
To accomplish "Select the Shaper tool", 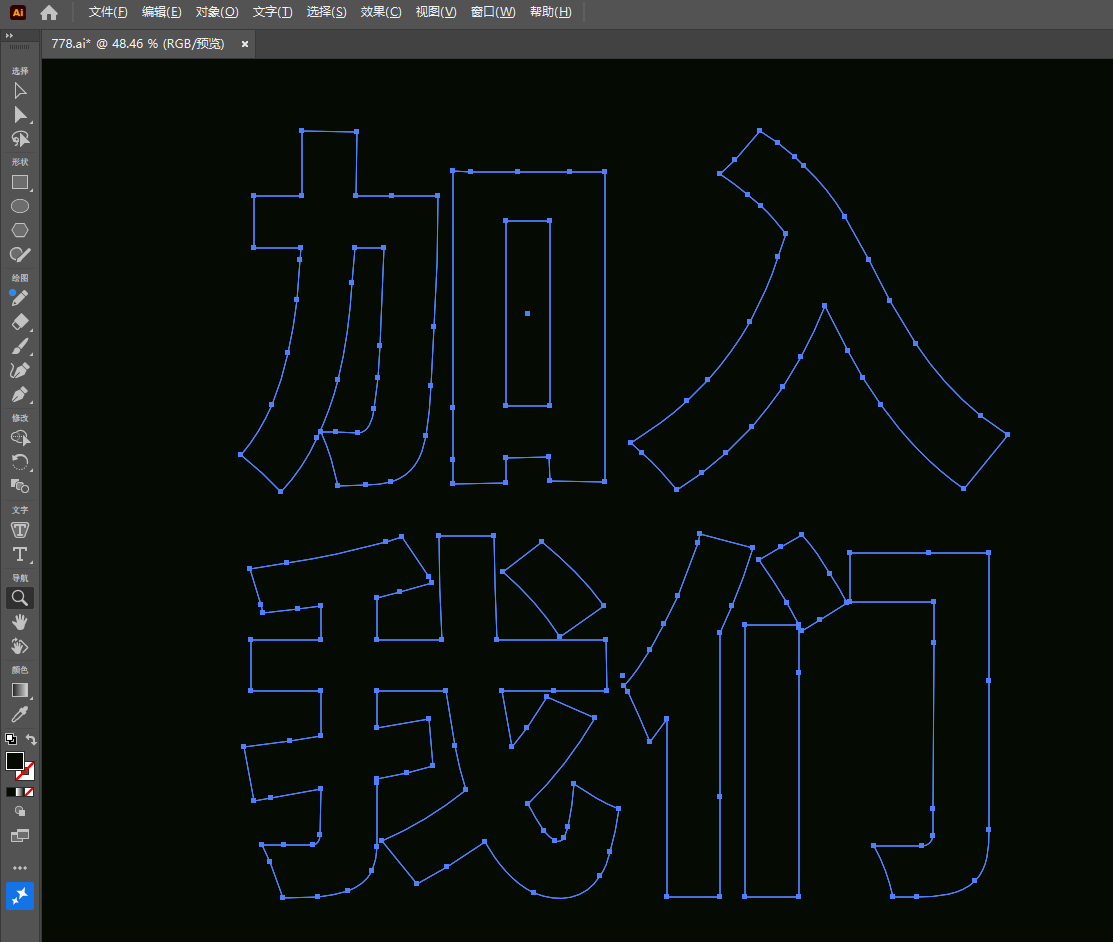I will point(20,255).
